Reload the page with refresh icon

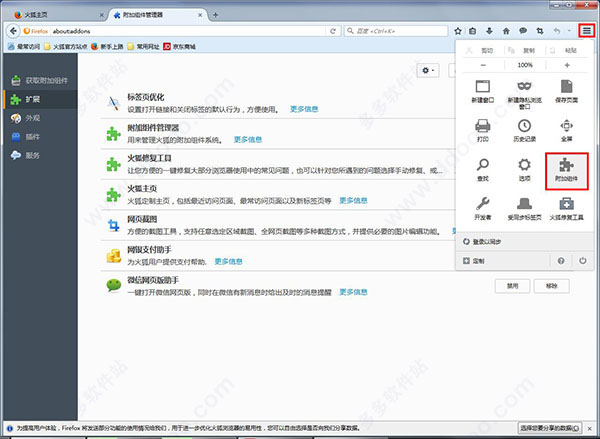[x=333, y=31]
